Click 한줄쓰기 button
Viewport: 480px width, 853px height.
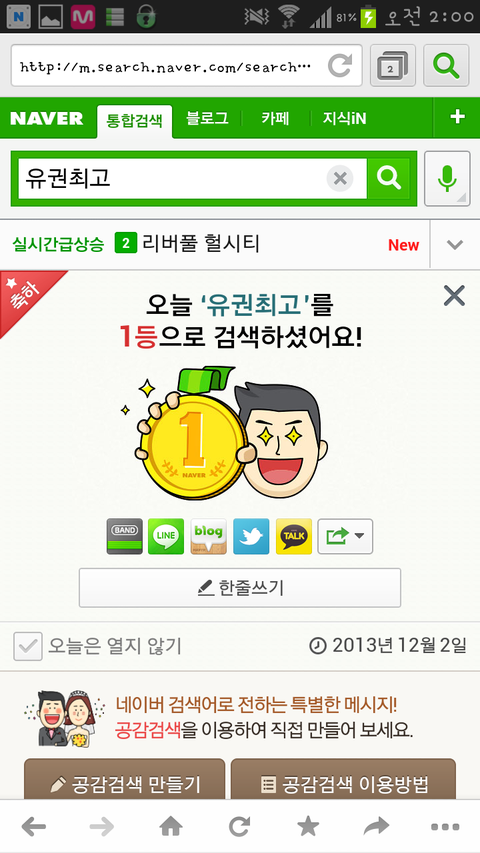[240, 588]
